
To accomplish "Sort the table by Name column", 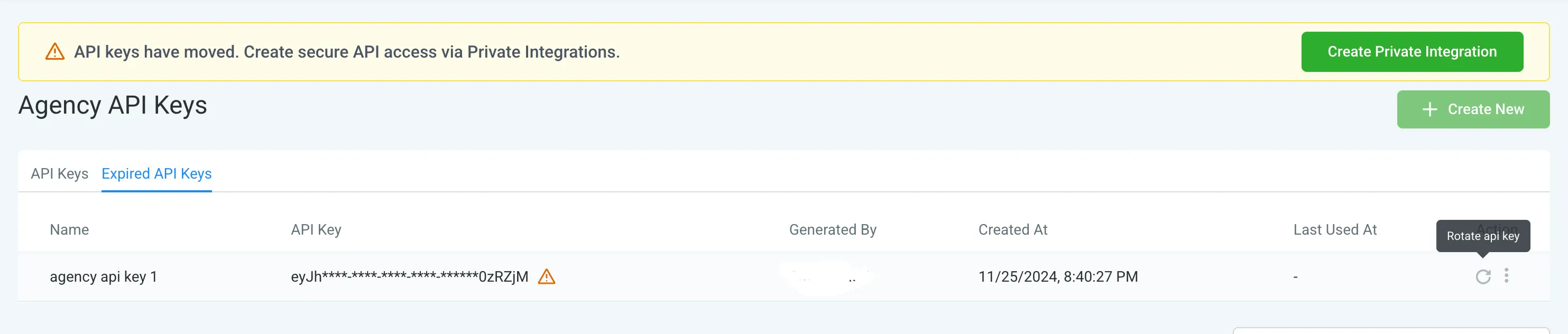I will coord(69,230).
